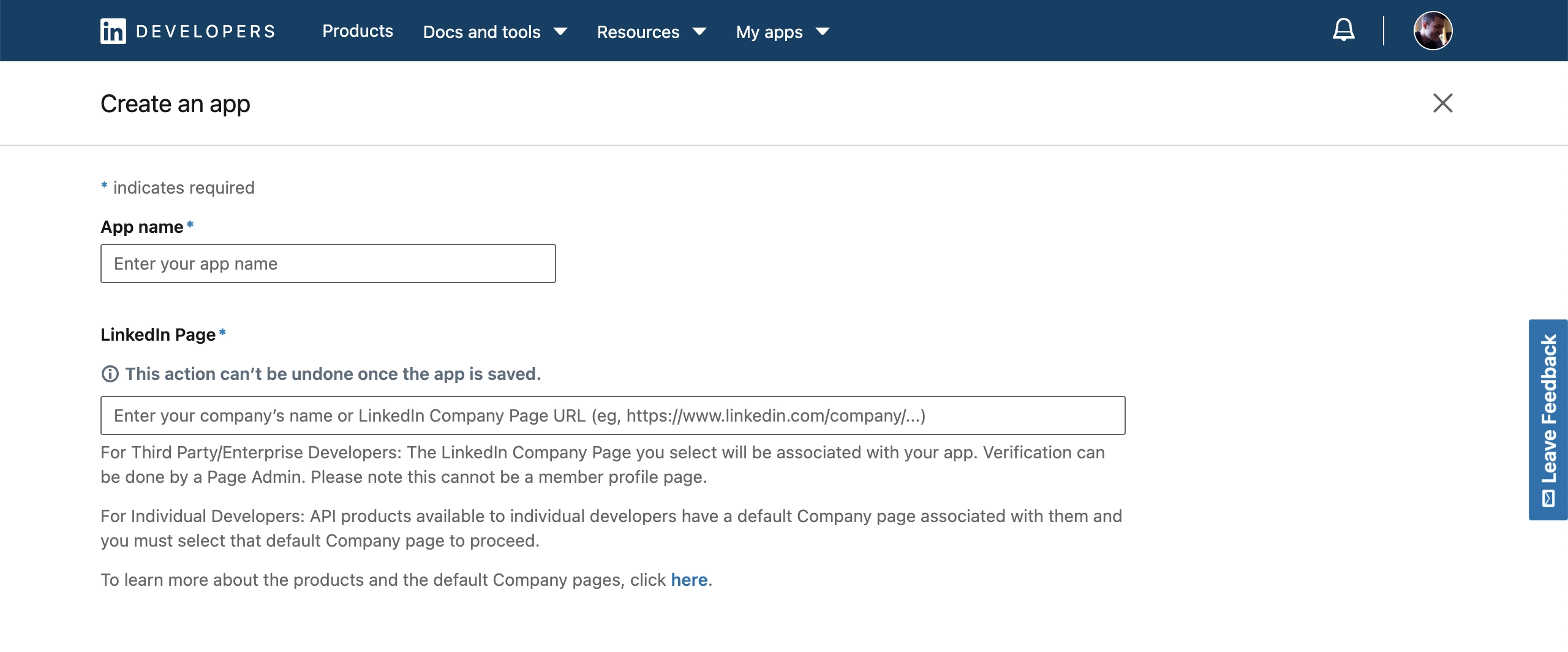
Task: Click the 'Create an app' heading
Action: 175,104
